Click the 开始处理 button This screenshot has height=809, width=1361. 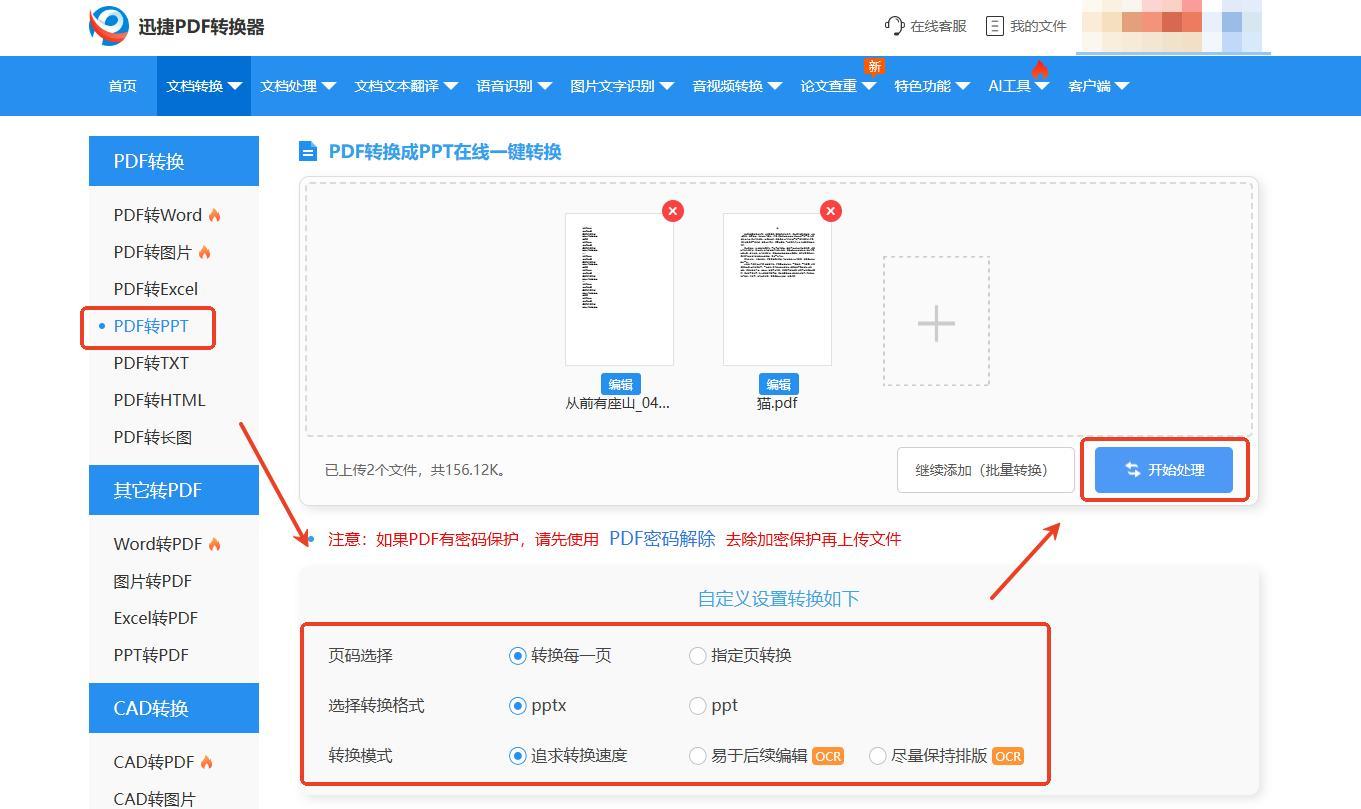coord(1164,470)
